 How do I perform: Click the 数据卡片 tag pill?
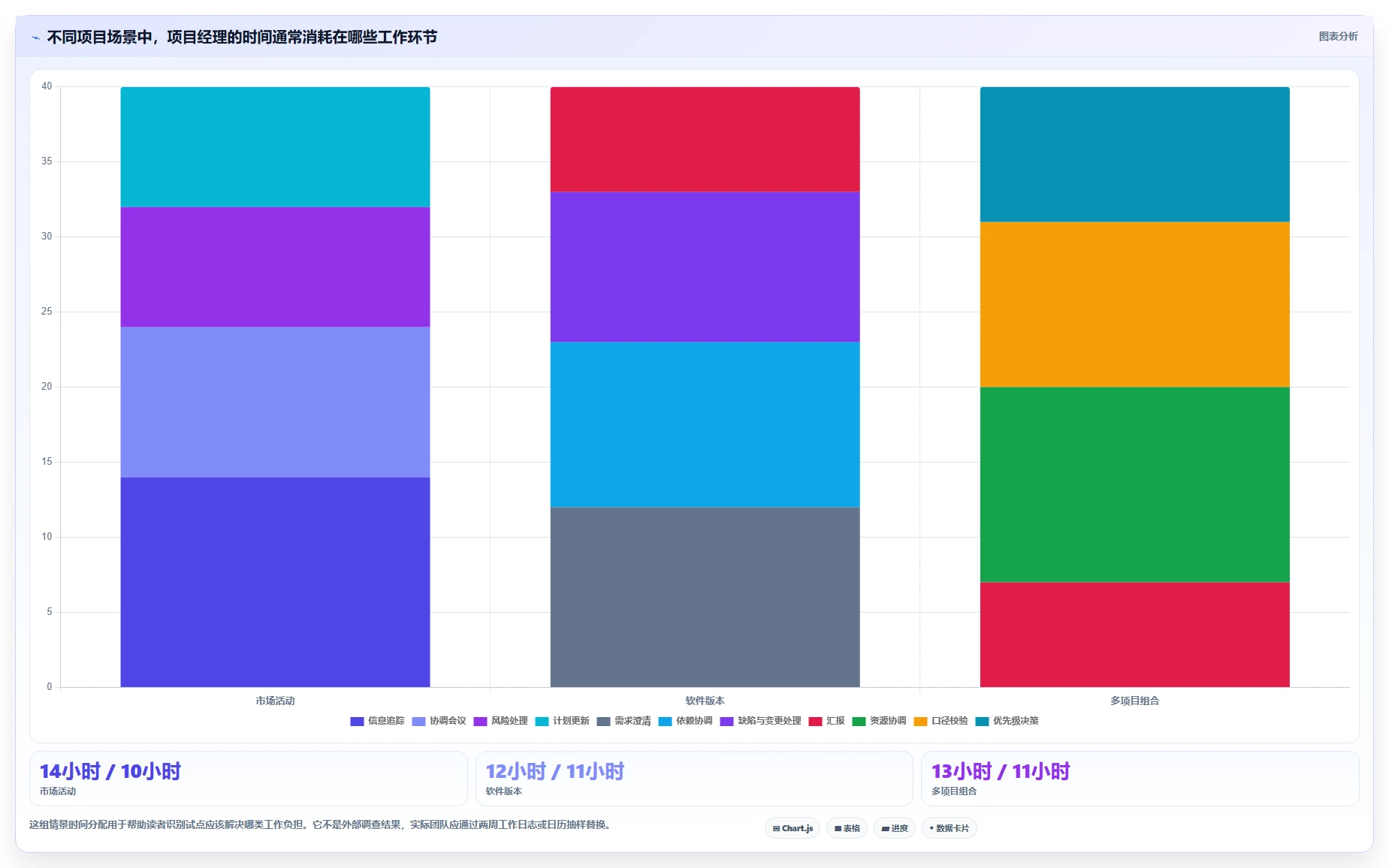click(949, 828)
